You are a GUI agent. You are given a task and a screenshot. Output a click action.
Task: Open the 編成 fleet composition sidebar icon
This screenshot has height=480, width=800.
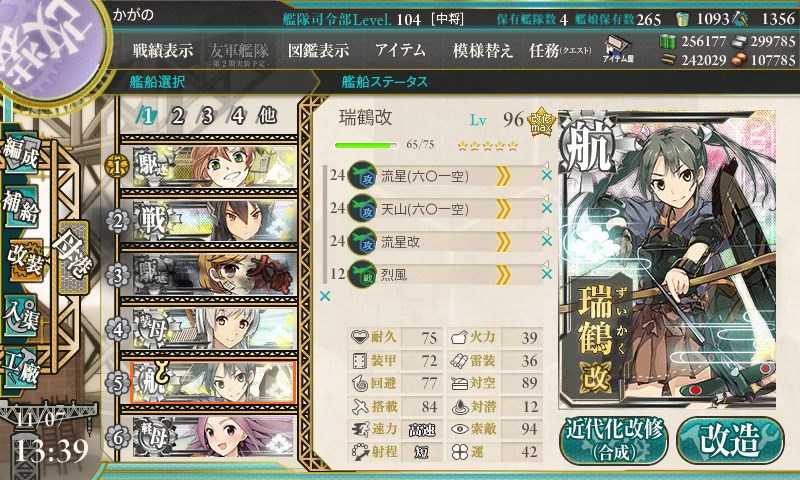point(20,155)
